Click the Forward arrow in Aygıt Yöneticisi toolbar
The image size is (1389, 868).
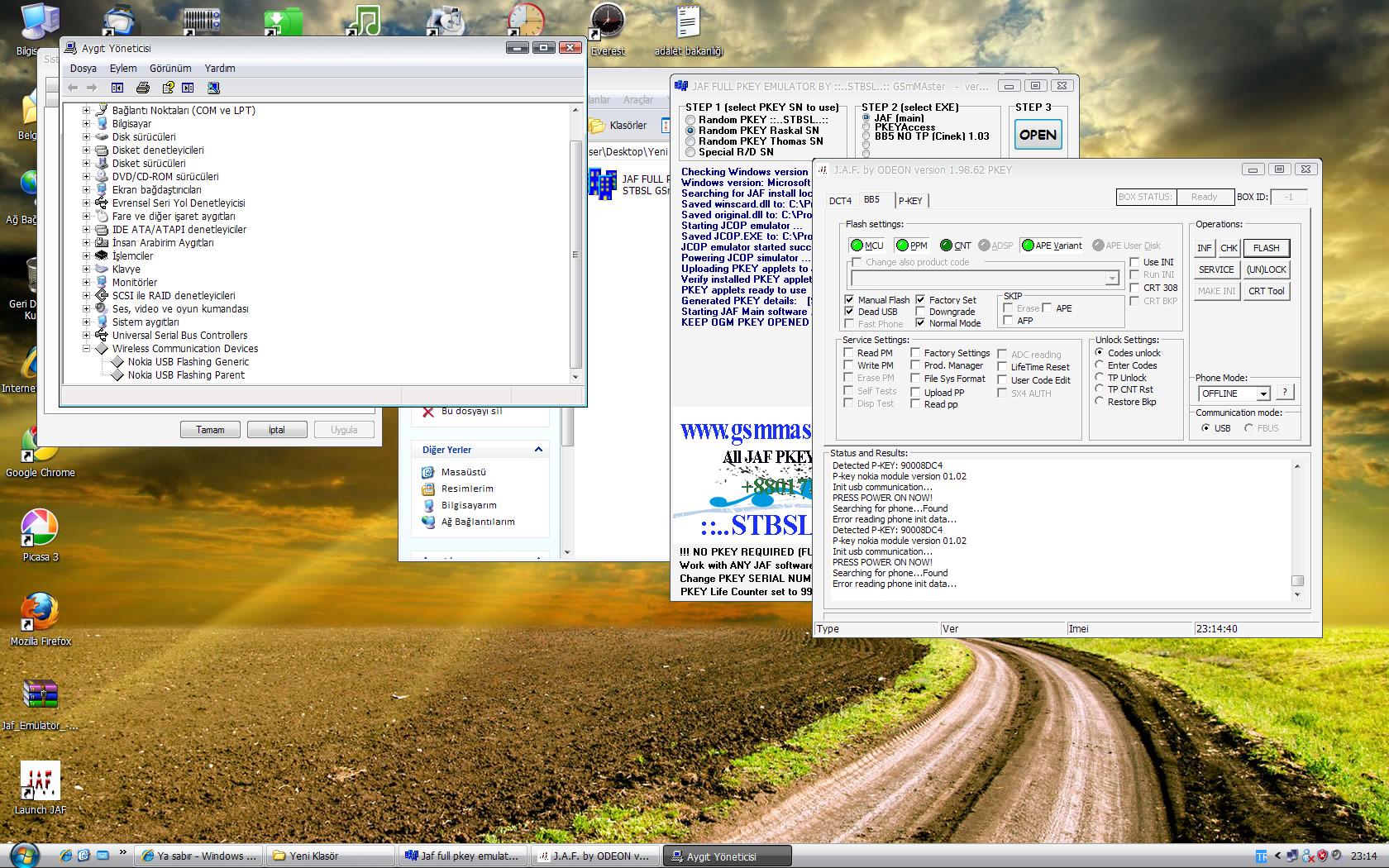click(92, 88)
